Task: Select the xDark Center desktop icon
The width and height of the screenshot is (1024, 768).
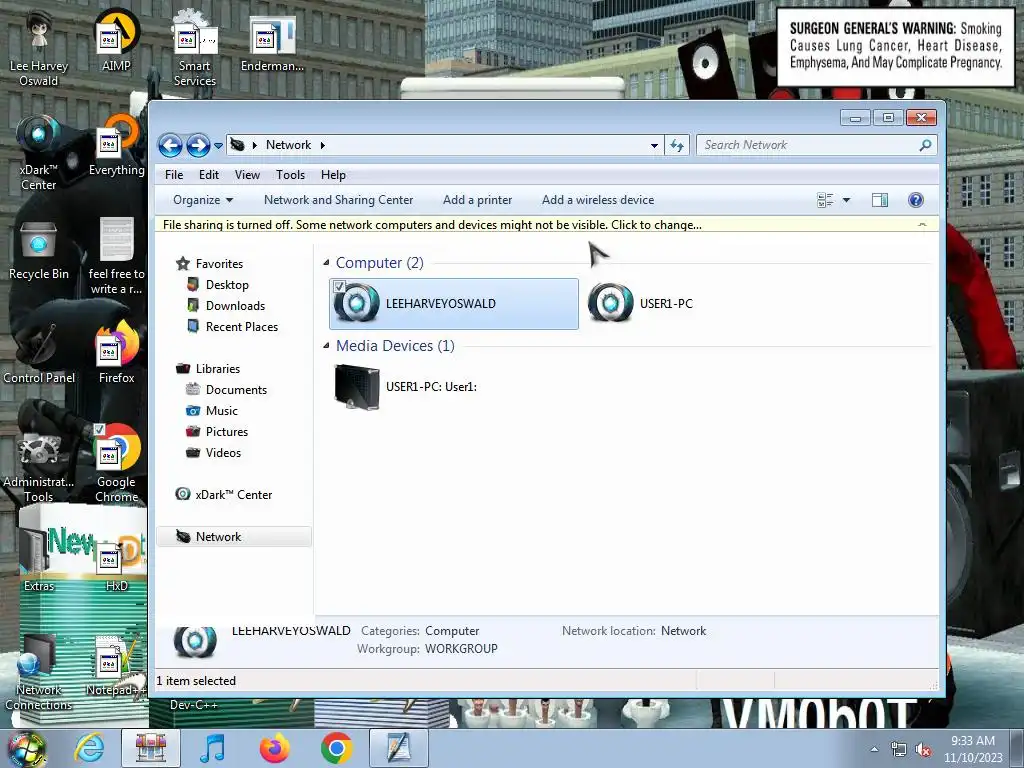Action: point(39,153)
